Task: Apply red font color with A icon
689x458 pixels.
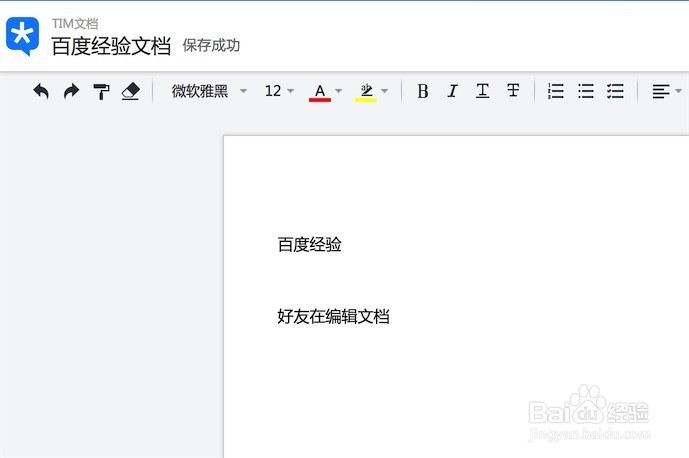Action: (320, 92)
